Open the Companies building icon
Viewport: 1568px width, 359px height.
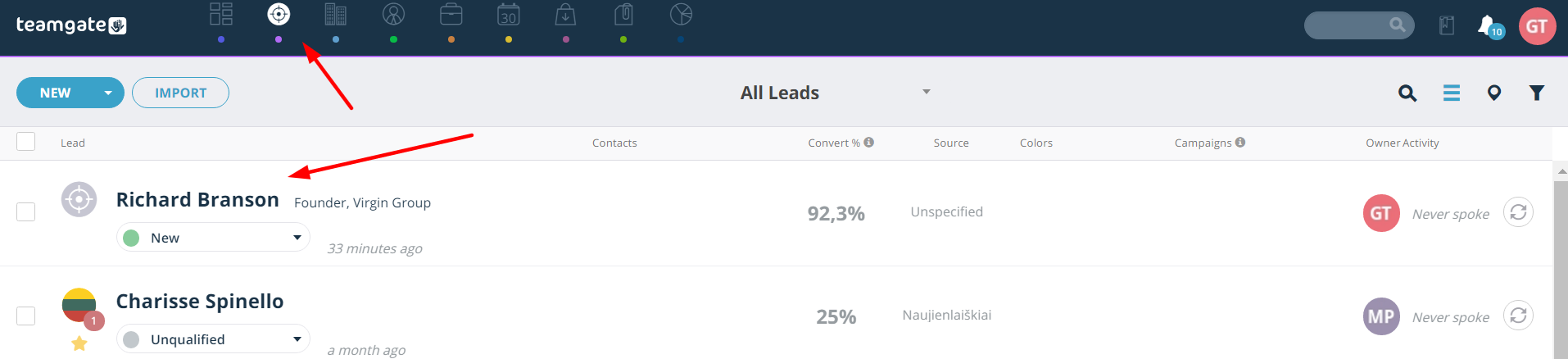pyautogui.click(x=336, y=15)
